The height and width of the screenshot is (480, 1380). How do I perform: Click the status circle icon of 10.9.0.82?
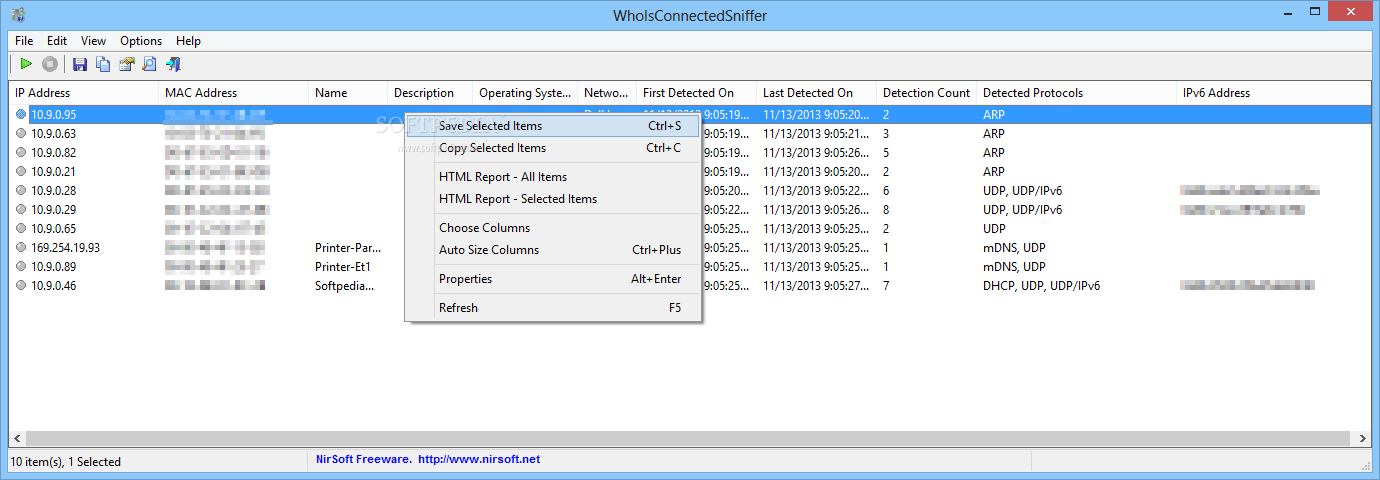(21, 153)
